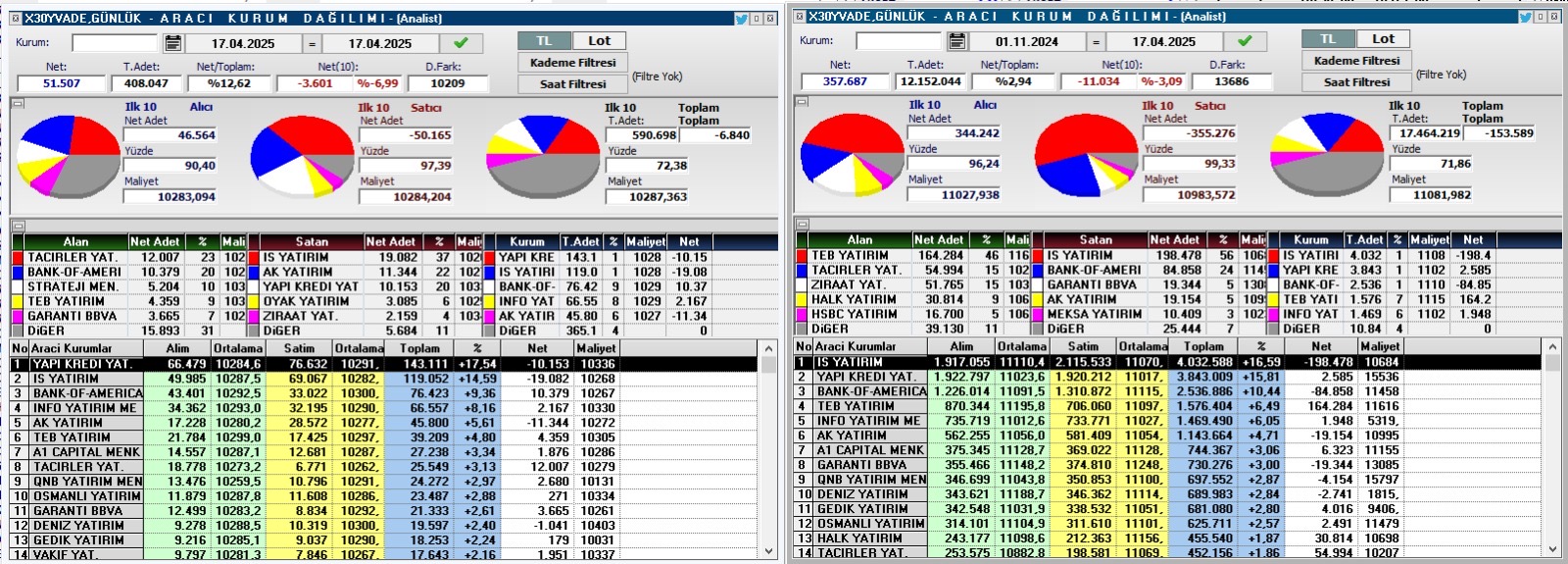Select Lot mode in Net 357.687 window
The height and width of the screenshot is (564, 1568).
click(x=1383, y=38)
